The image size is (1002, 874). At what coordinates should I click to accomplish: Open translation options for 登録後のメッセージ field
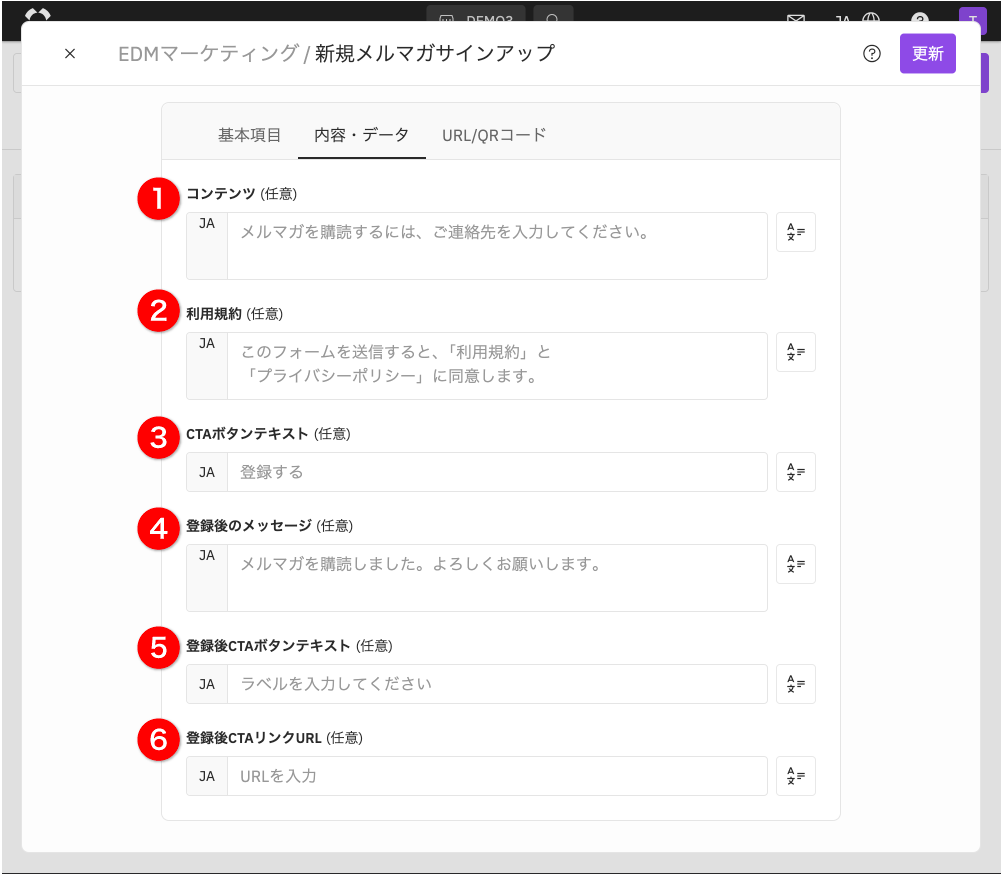(x=796, y=564)
